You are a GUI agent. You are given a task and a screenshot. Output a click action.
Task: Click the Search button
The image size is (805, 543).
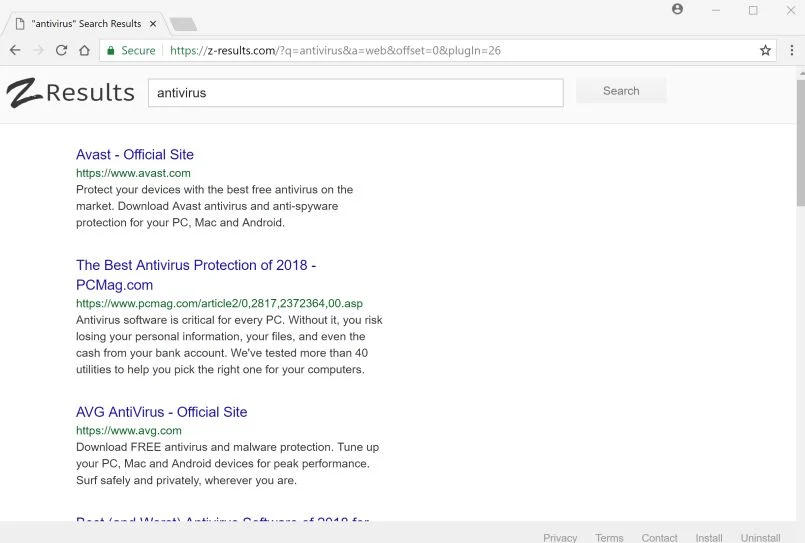(x=621, y=91)
